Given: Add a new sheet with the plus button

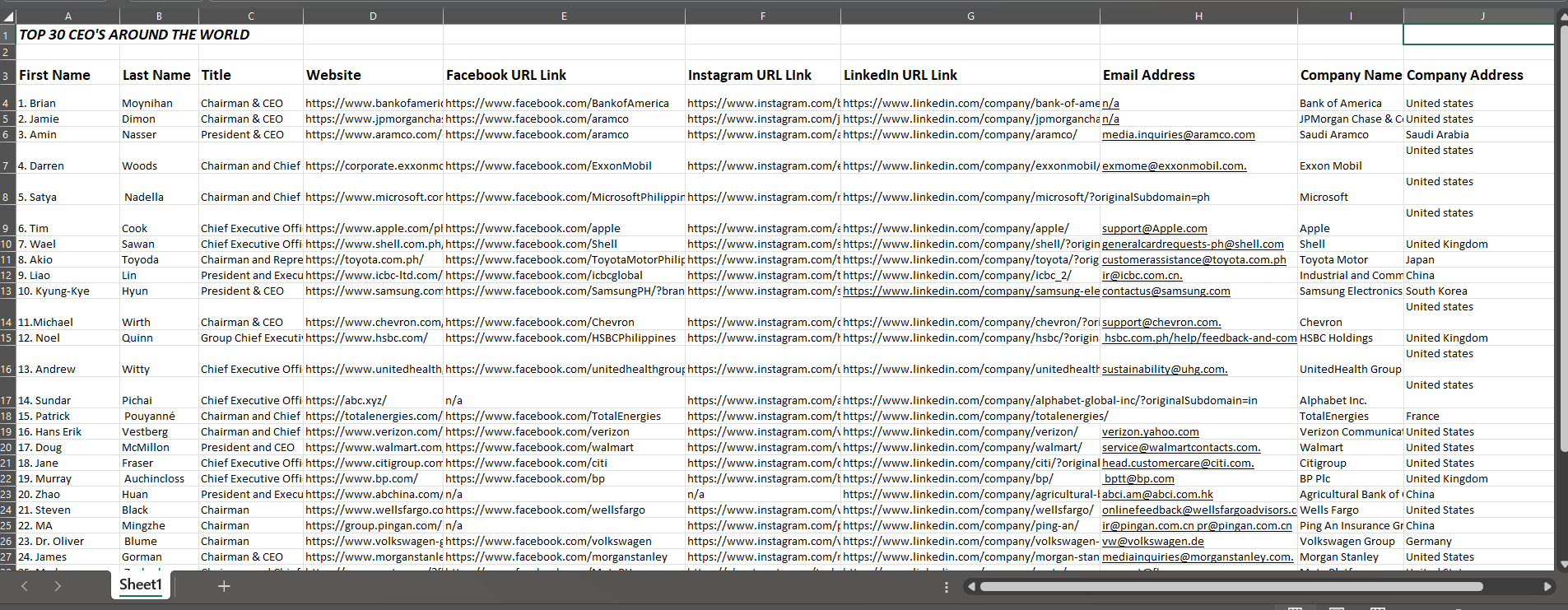Looking at the screenshot, I should [x=224, y=586].
